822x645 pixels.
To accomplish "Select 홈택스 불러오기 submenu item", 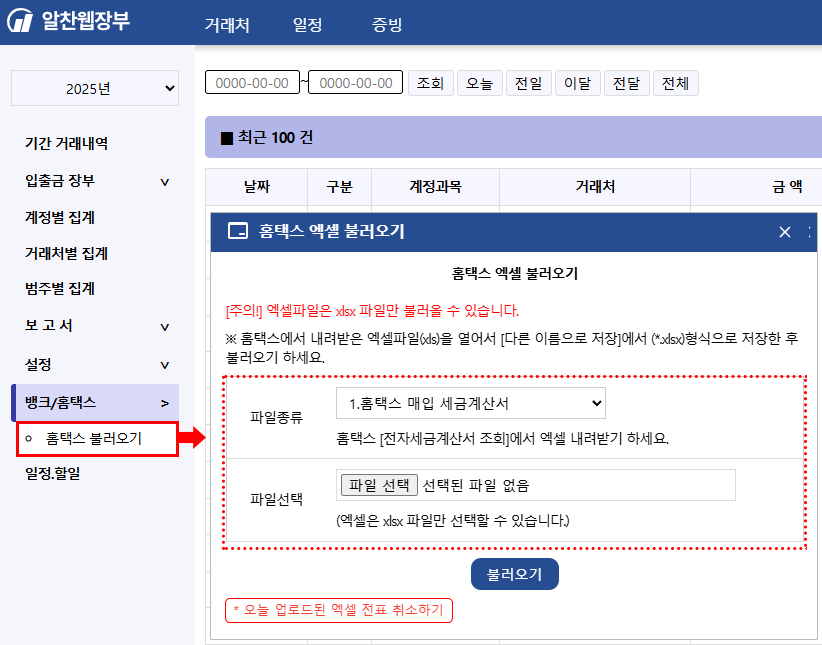I will (98, 438).
